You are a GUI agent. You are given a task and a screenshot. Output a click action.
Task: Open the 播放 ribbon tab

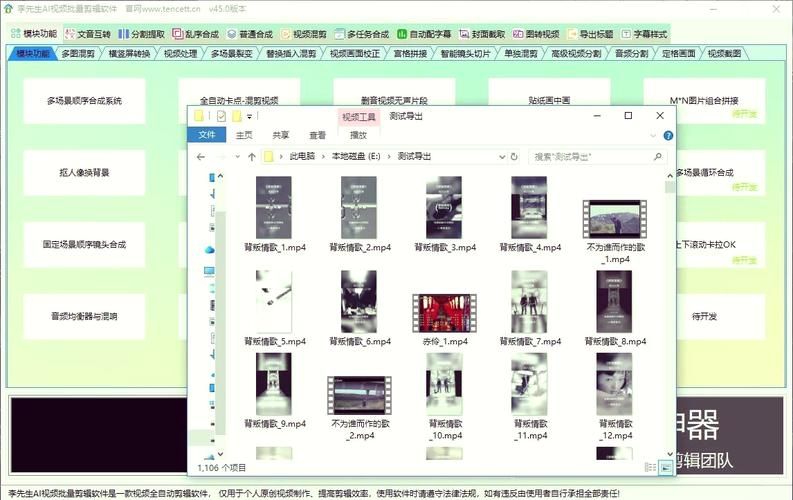tap(359, 135)
